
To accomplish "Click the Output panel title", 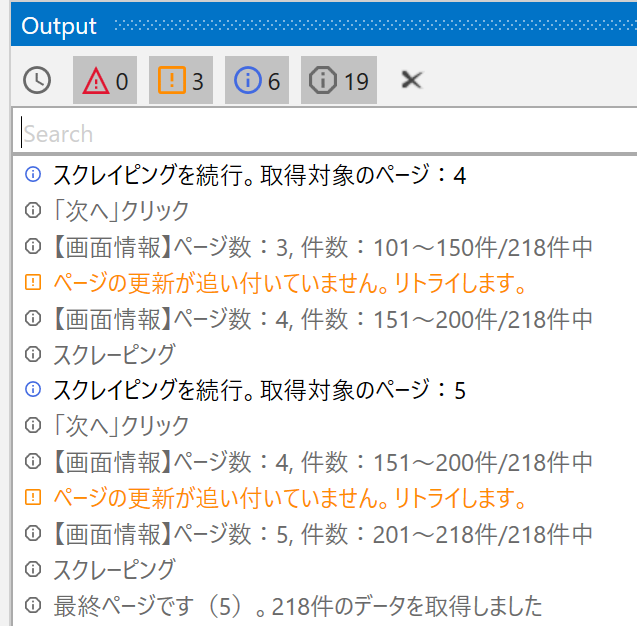I will pyautogui.click(x=59, y=26).
